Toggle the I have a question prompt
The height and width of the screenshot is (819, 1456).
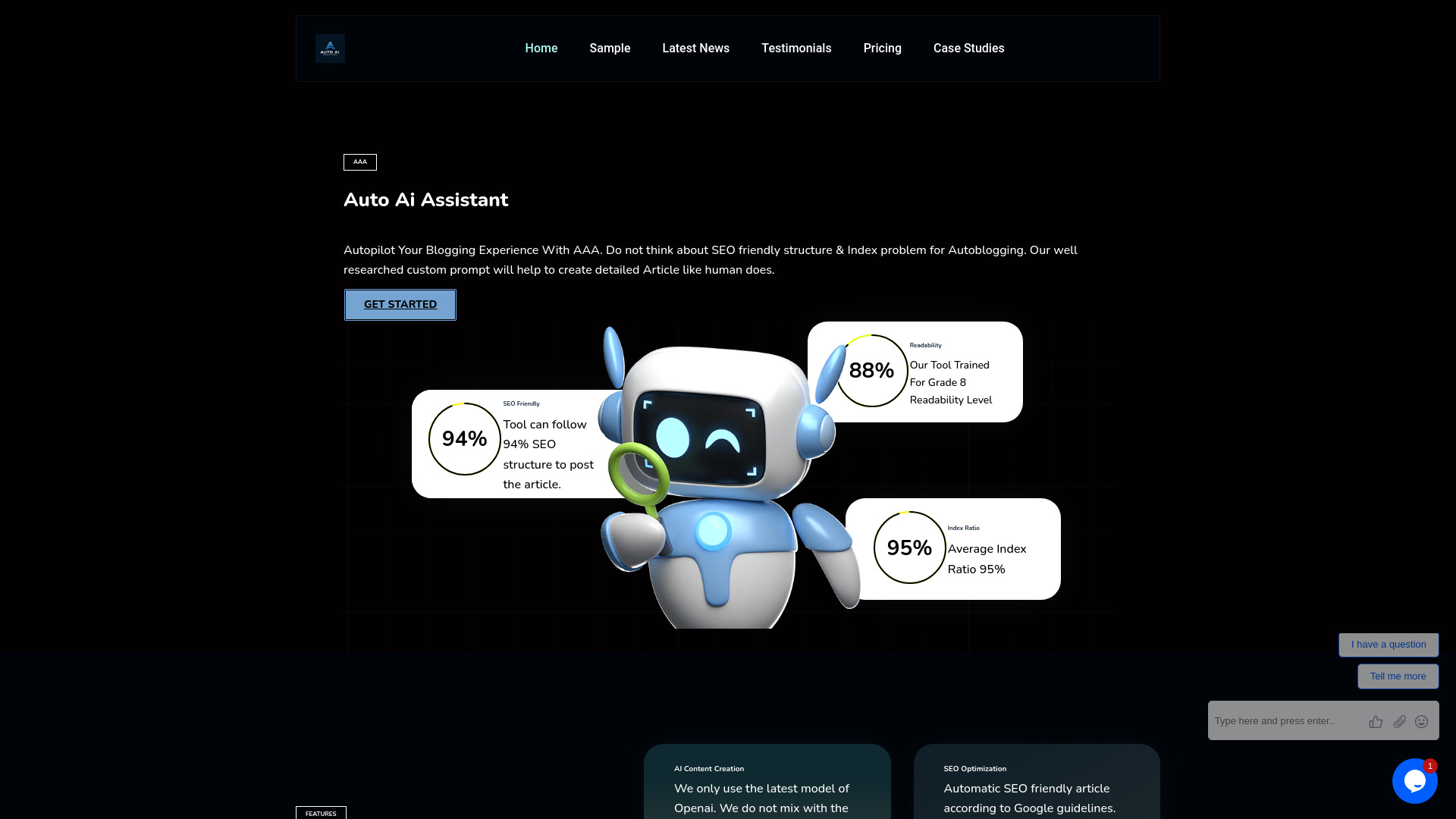(1388, 644)
